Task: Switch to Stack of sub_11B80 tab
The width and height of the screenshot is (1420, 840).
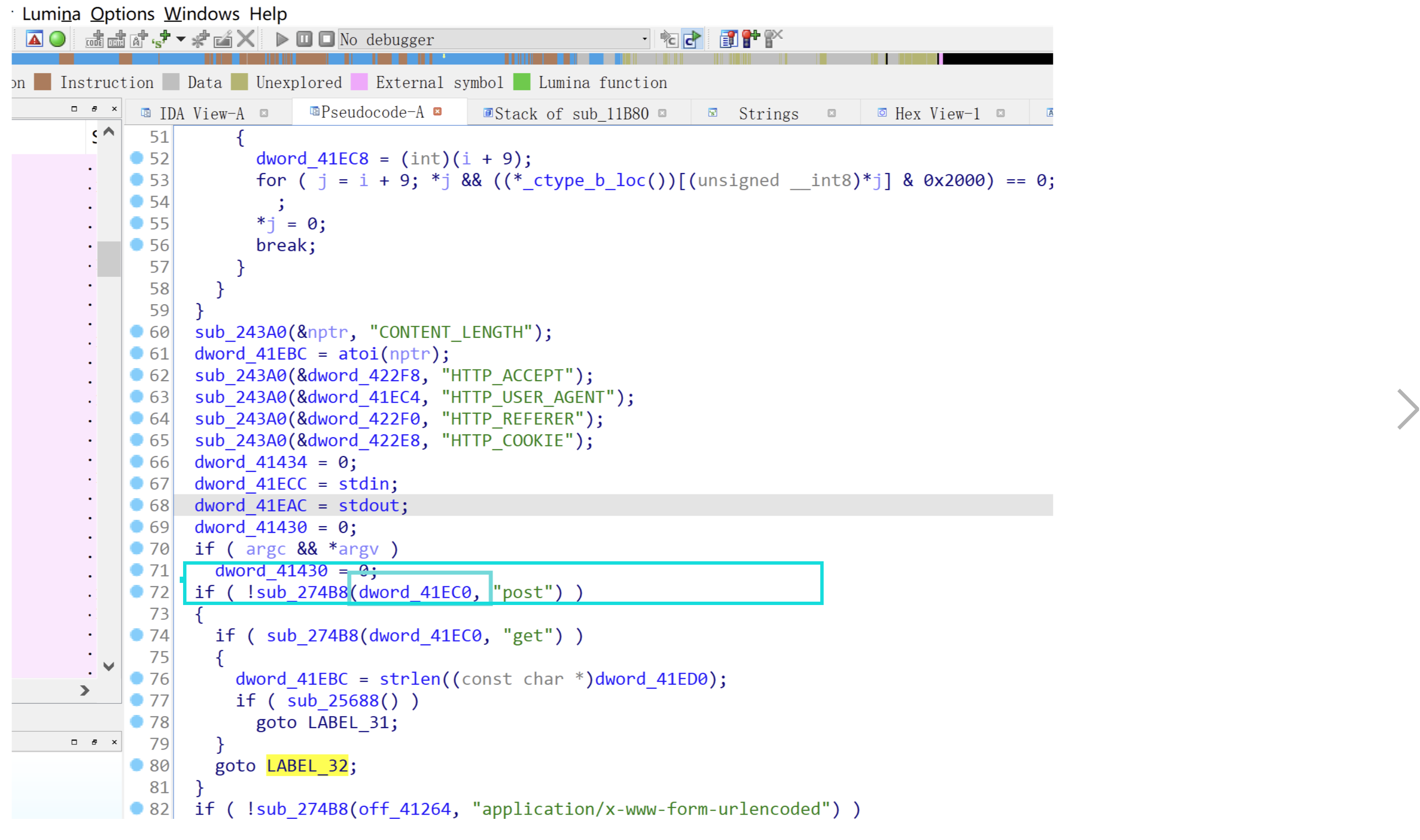Action: [571, 113]
